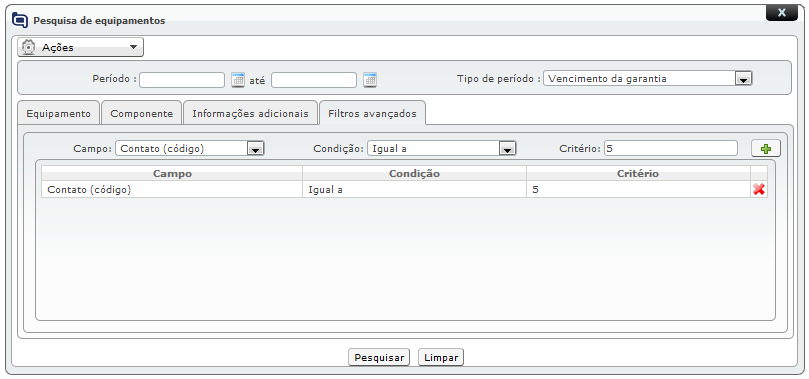Expand the Condição dropdown arrow
809x379 pixels.
pos(508,149)
